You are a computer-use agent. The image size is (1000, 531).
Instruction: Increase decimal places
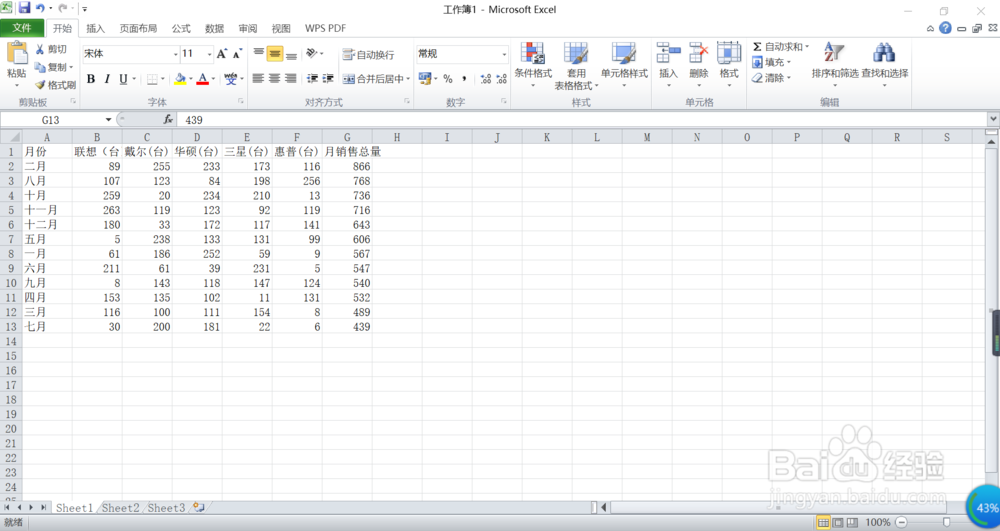click(486, 78)
